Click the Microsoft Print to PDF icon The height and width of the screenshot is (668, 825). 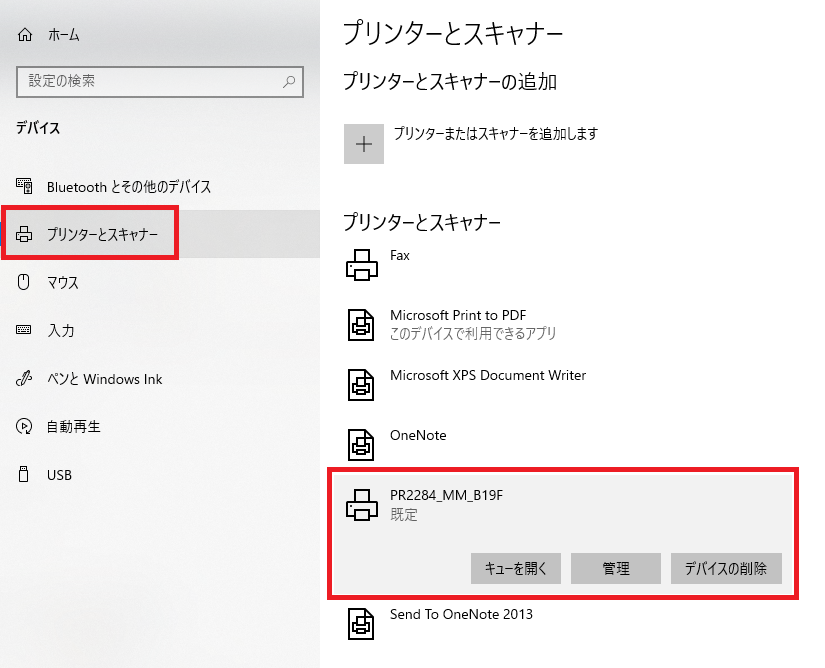click(x=361, y=325)
